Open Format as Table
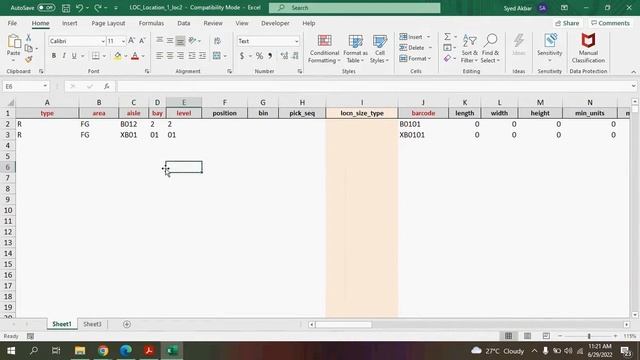Viewport: 640px width, 360px height. 355,49
